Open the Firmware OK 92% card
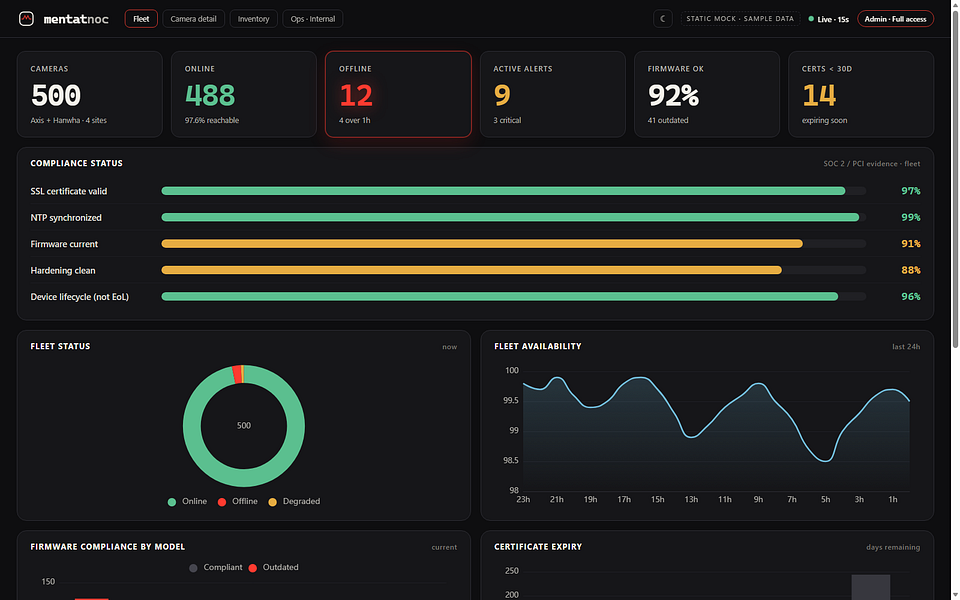 click(707, 94)
